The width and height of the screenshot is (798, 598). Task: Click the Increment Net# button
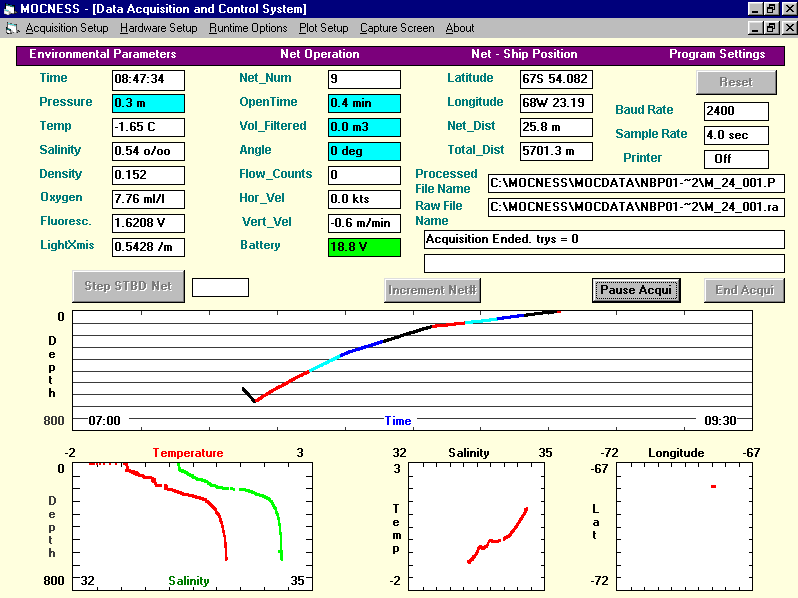click(432, 290)
